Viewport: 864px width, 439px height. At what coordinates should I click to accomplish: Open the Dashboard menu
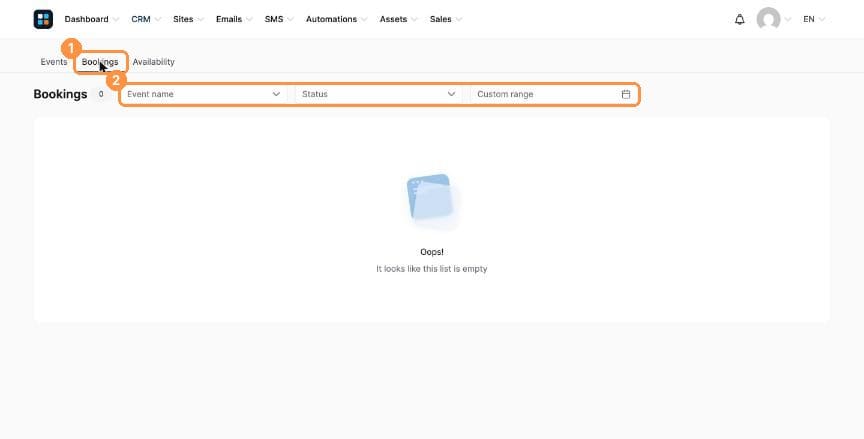tap(91, 19)
